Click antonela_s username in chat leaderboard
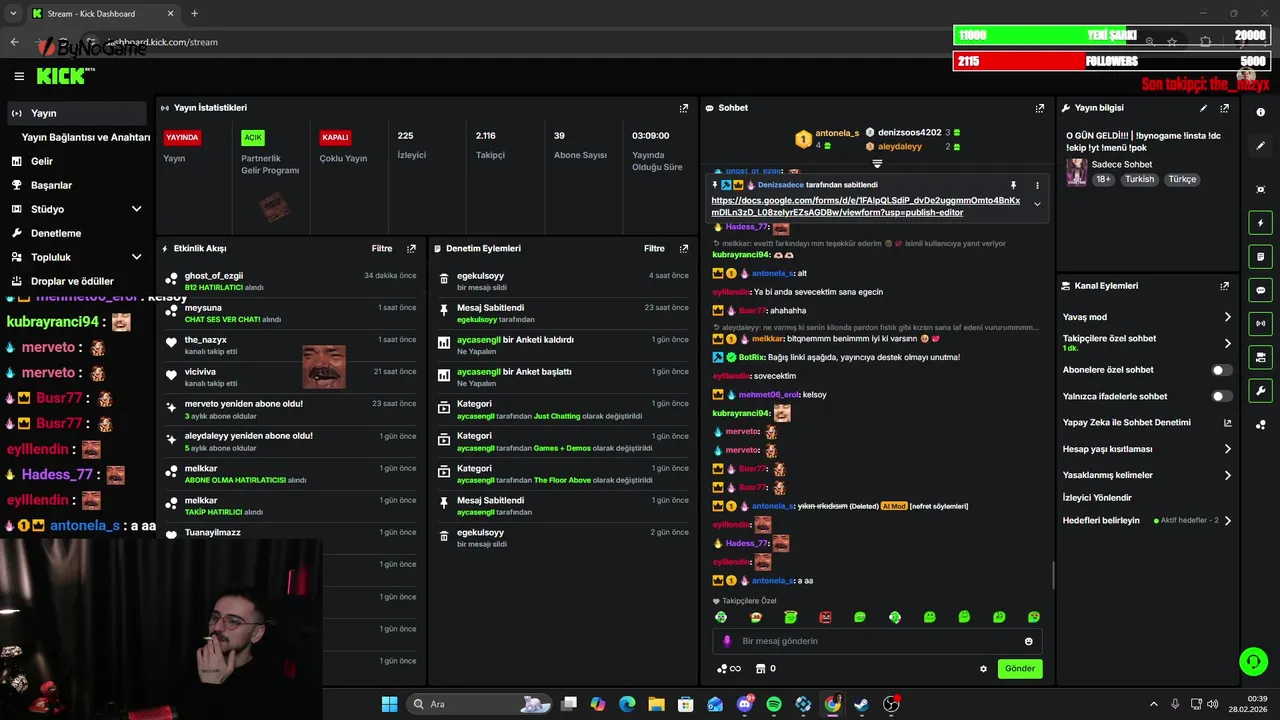Image resolution: width=1280 pixels, height=720 pixels. [837, 133]
